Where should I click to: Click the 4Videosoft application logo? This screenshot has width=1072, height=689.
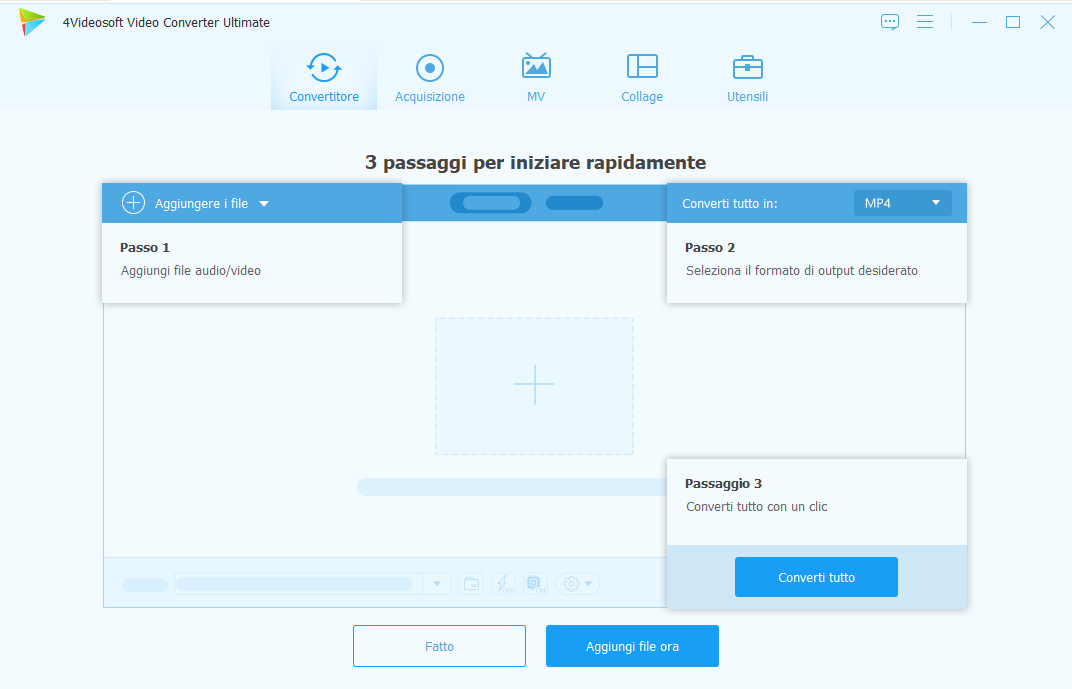(x=31, y=22)
